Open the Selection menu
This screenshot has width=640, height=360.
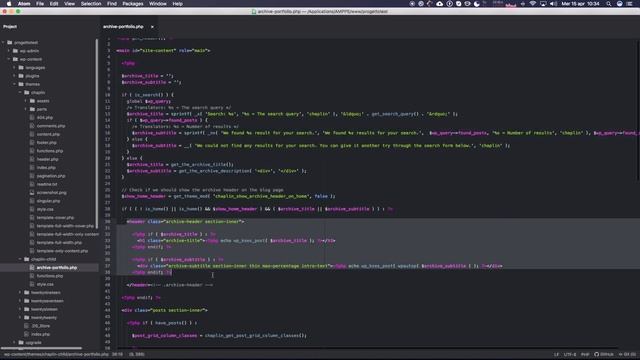(x=91, y=4)
